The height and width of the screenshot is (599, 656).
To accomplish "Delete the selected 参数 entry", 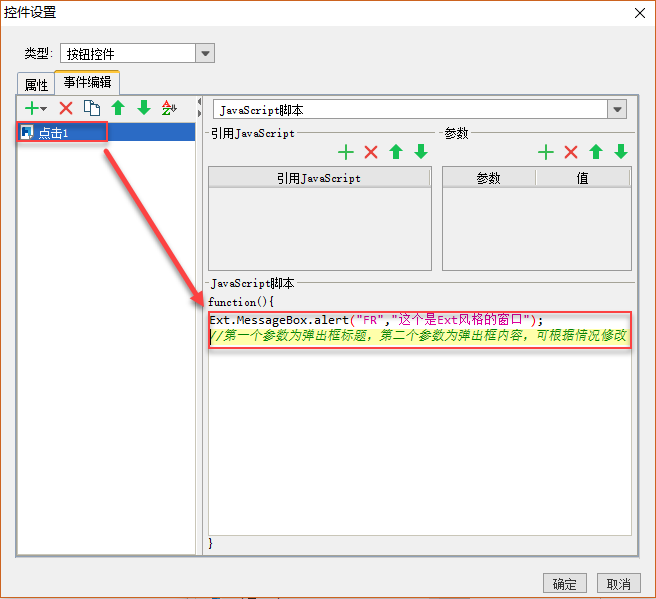I will [571, 152].
